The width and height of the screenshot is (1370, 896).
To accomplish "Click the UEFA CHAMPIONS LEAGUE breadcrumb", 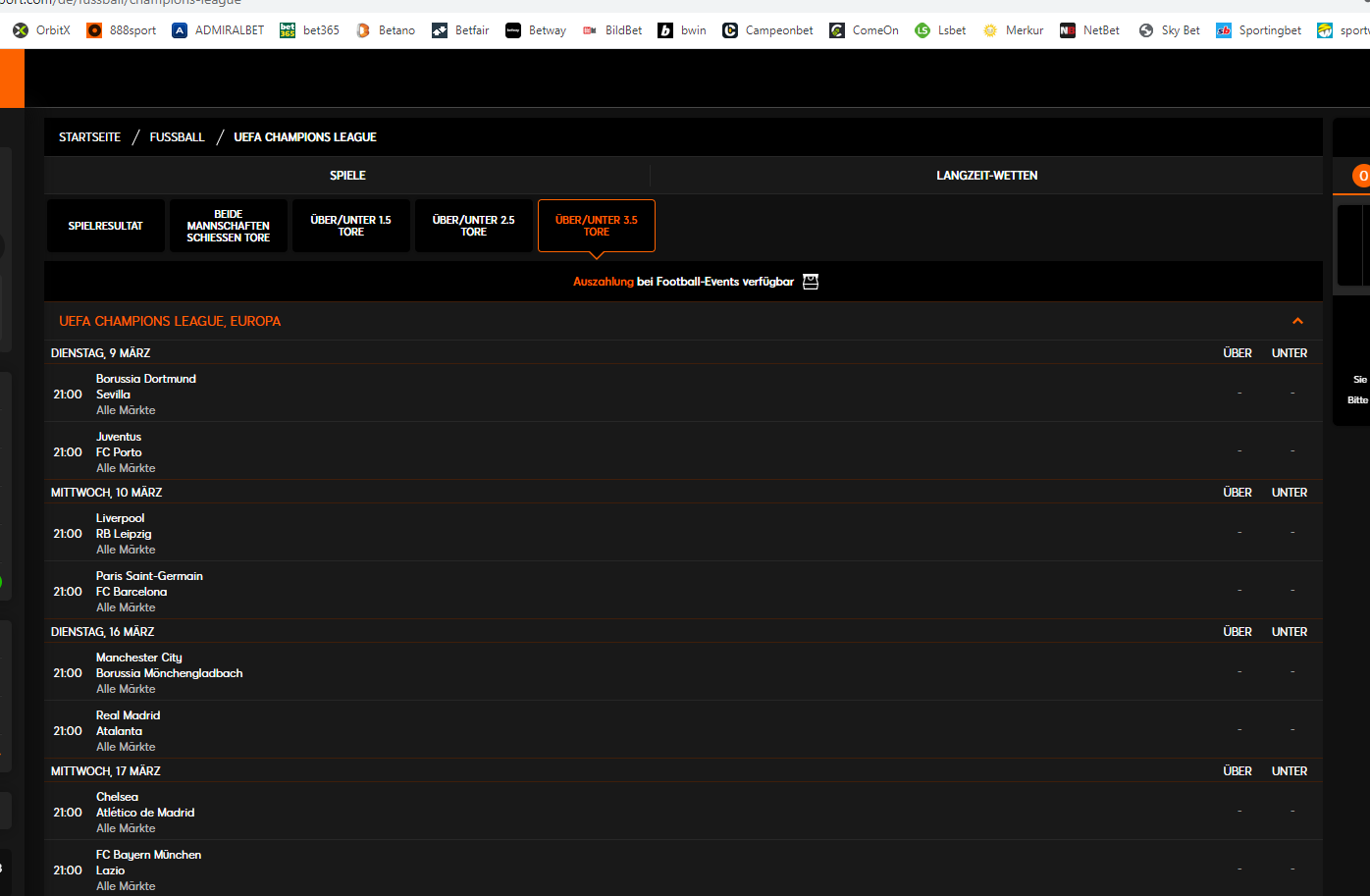I will point(305,137).
